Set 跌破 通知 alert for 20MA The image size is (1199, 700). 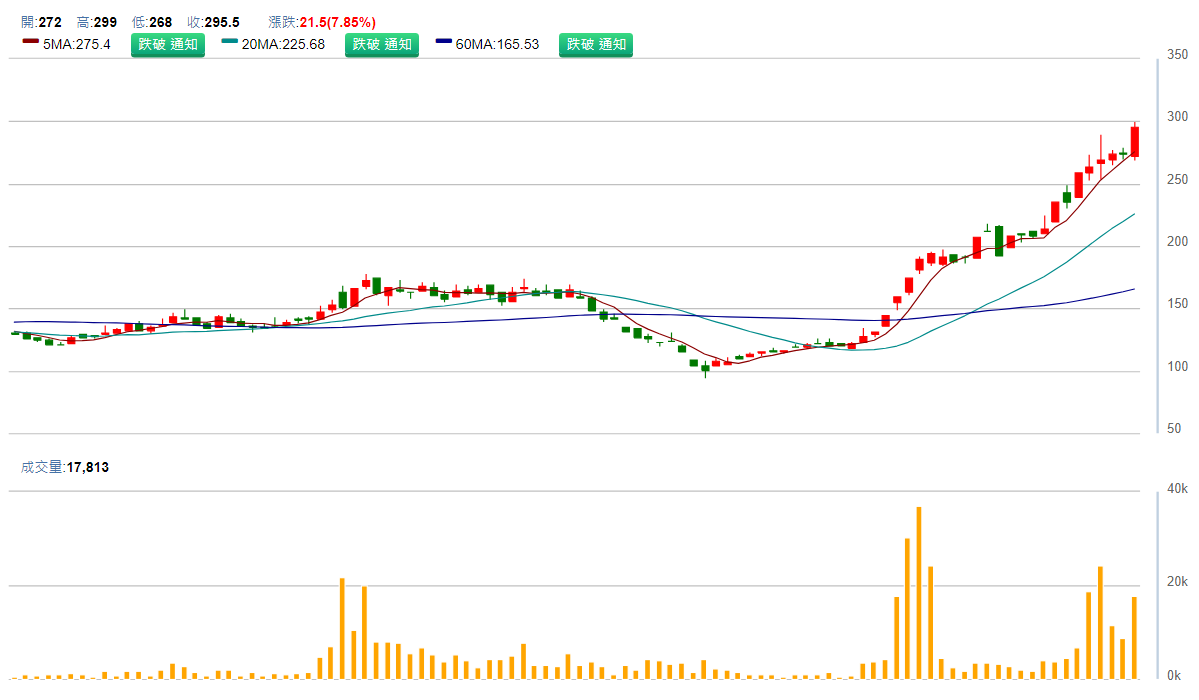(x=381, y=44)
